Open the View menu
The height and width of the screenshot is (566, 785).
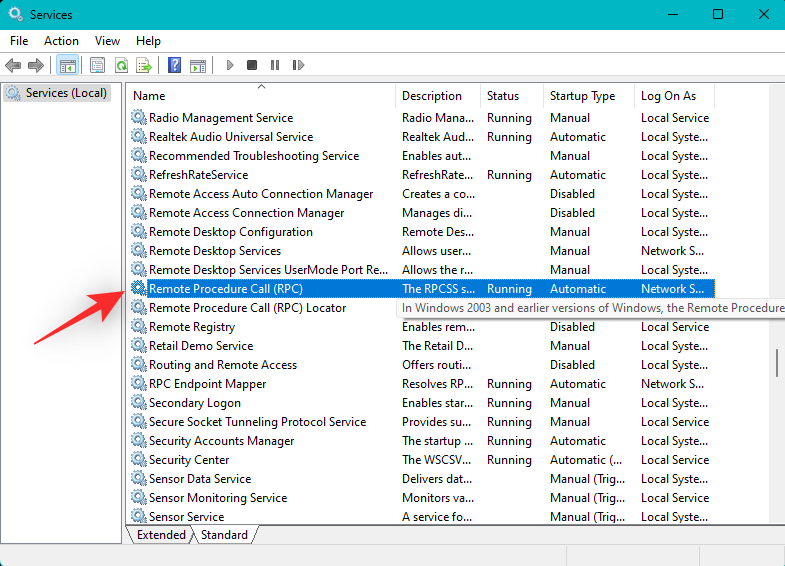(107, 41)
